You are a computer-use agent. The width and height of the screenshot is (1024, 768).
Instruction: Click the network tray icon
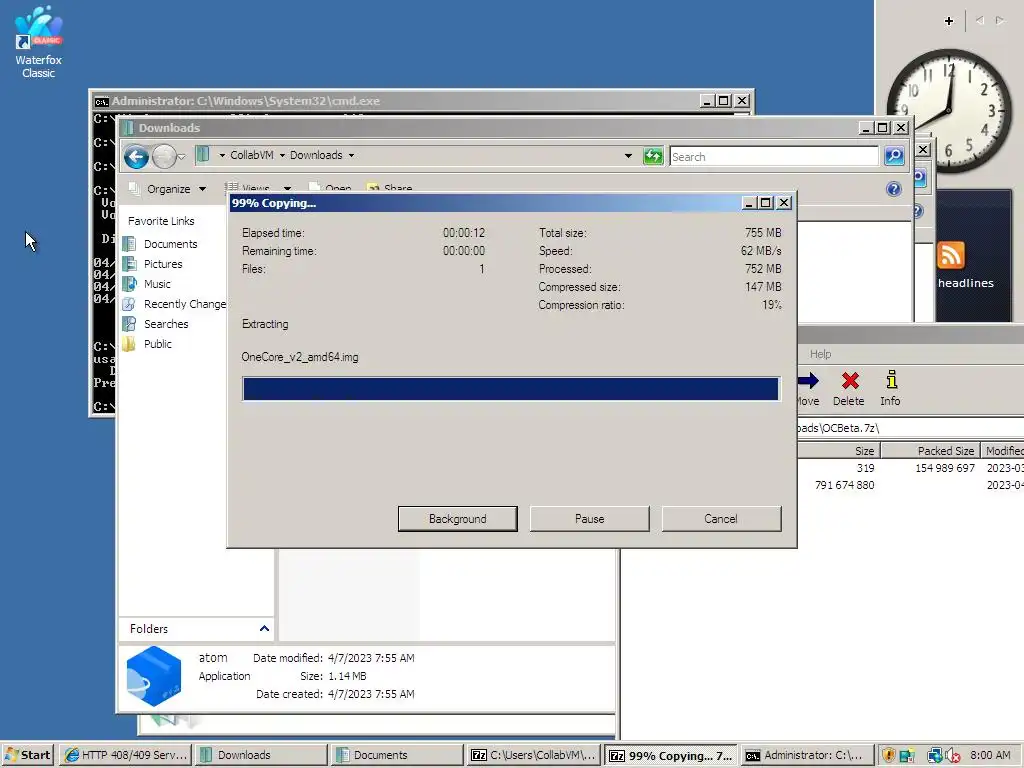coord(935,755)
